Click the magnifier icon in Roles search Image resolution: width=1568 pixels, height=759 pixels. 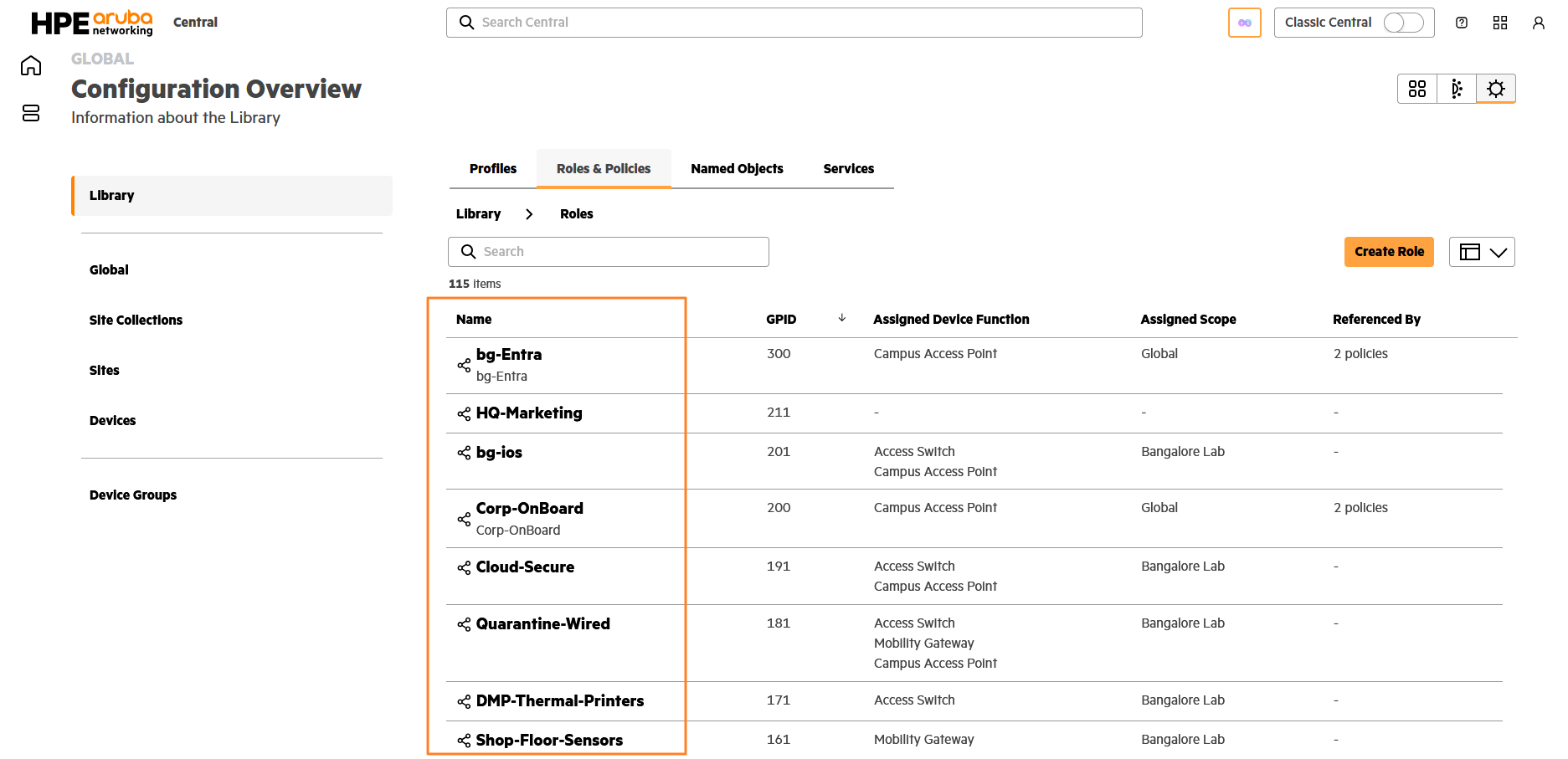pos(469,252)
